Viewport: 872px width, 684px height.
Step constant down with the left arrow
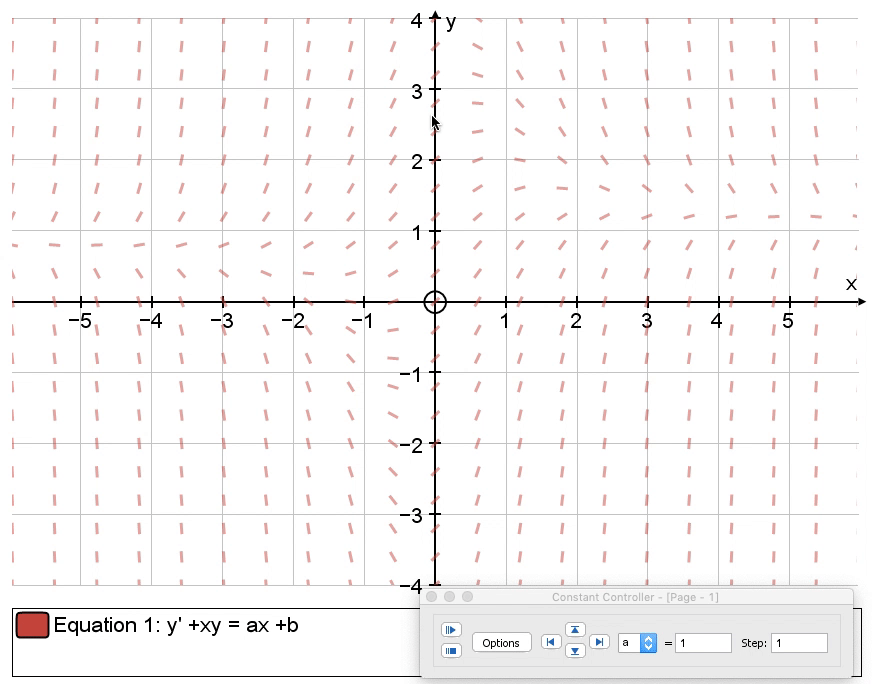551,642
